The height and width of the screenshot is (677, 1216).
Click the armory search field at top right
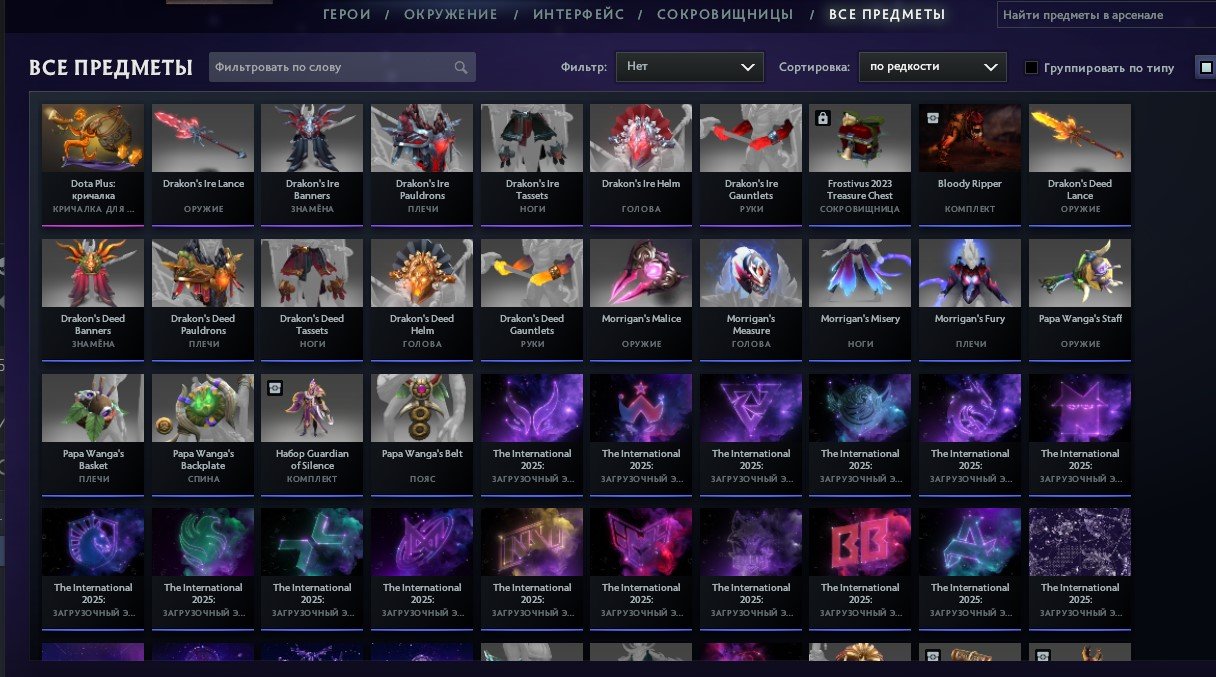pyautogui.click(x=1106, y=15)
